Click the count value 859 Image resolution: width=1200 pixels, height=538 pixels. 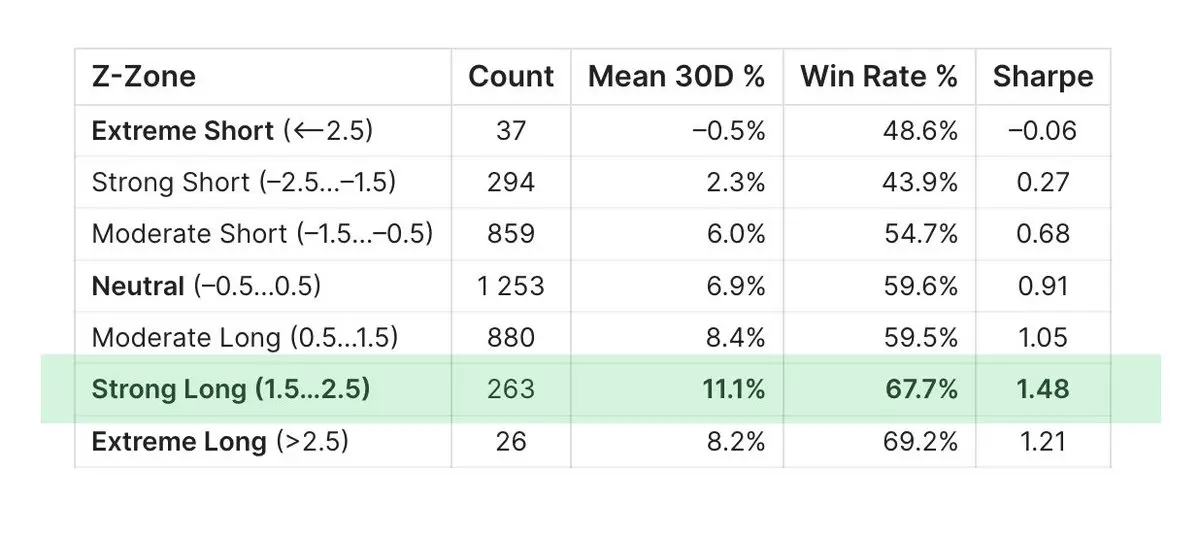(510, 234)
